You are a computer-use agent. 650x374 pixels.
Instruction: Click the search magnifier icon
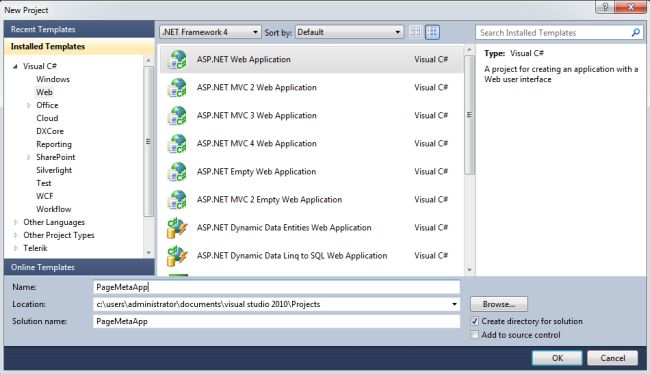click(x=635, y=32)
